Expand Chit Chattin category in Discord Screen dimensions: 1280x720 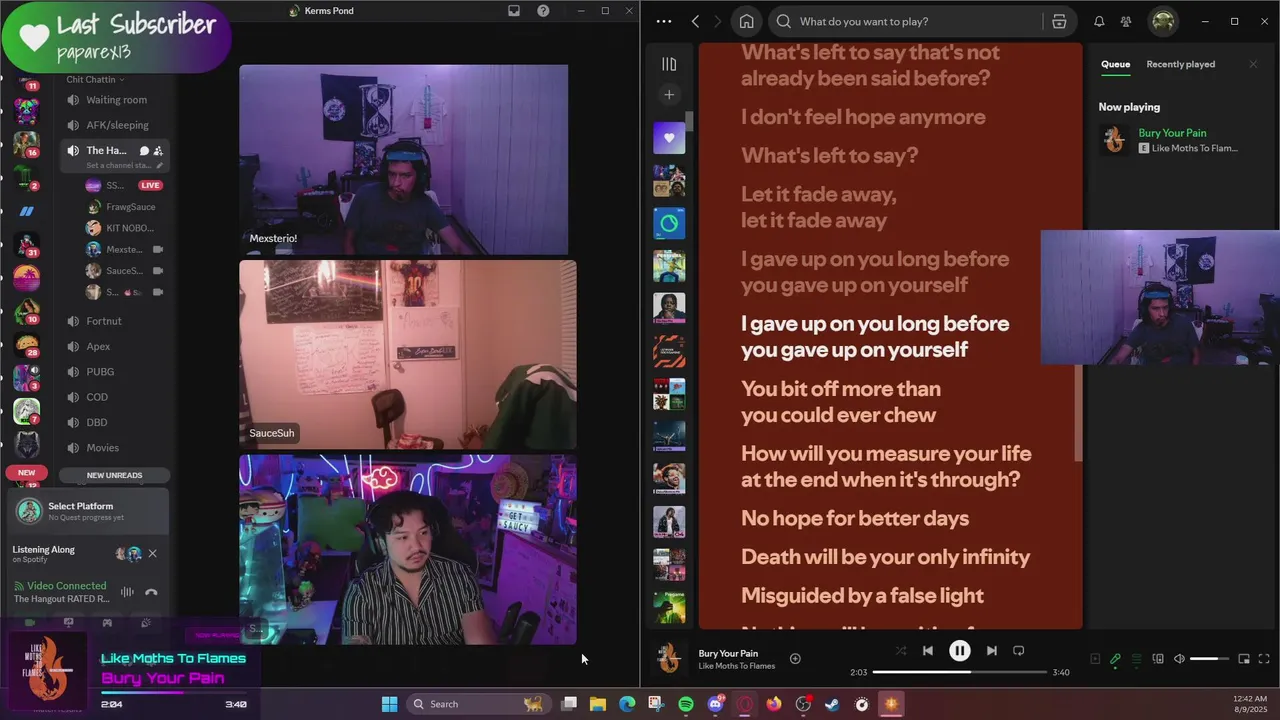(95, 79)
